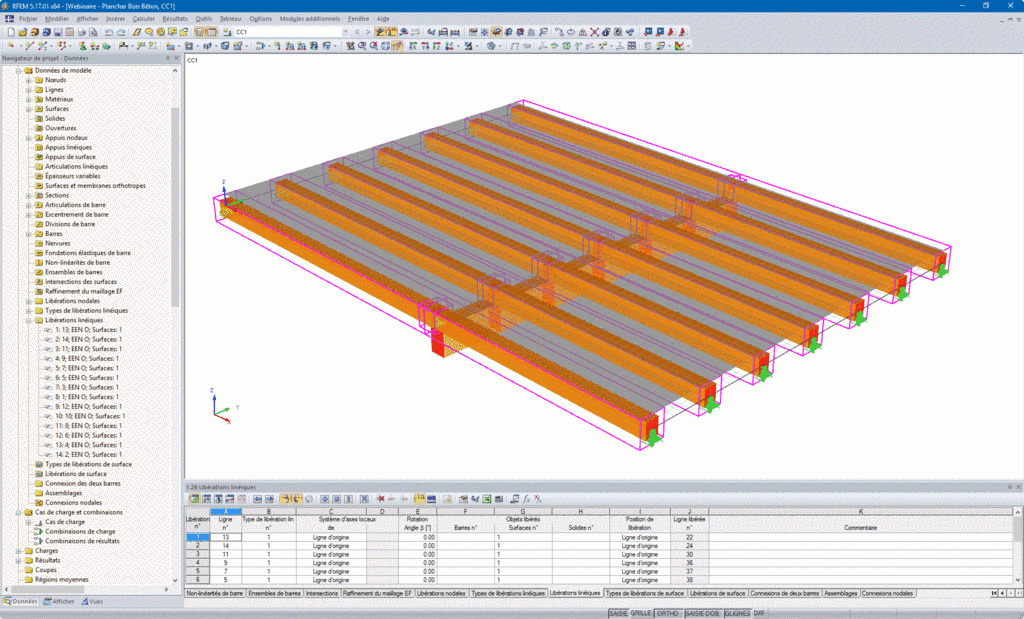Viewport: 1024px width, 619px height.
Task: Close the 1.26 Libérations linéiques table panel
Action: 1018,487
